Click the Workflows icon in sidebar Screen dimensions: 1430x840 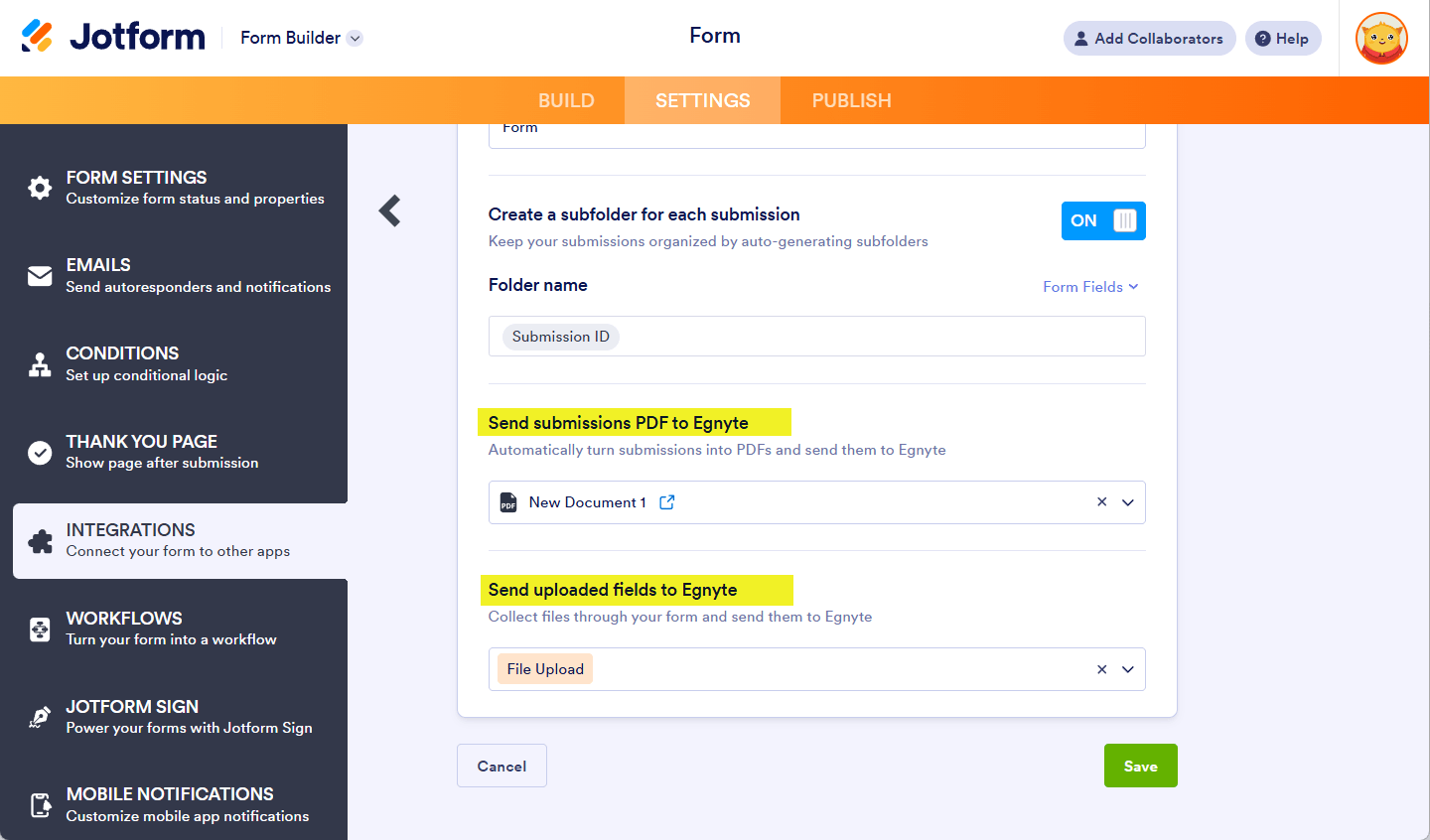(40, 630)
